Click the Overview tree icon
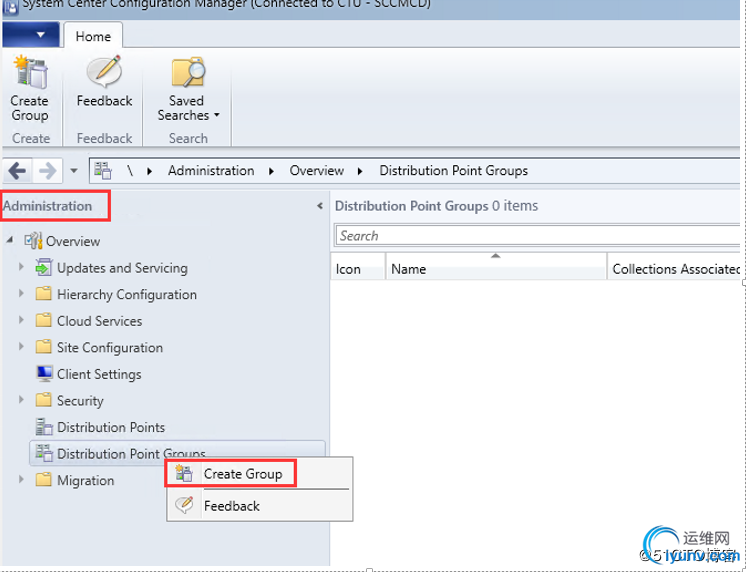 (x=33, y=241)
